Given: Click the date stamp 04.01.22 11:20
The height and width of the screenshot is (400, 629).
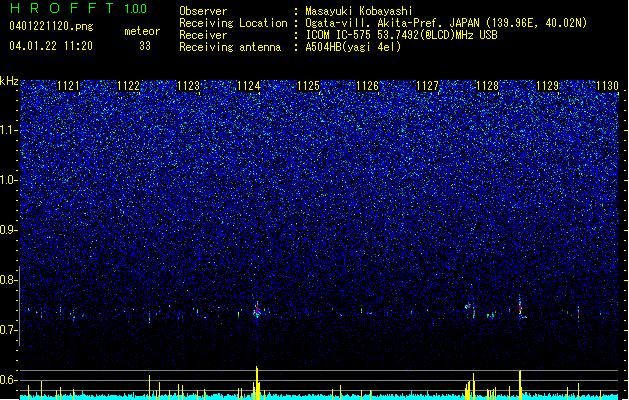Looking at the screenshot, I should [x=51, y=46].
